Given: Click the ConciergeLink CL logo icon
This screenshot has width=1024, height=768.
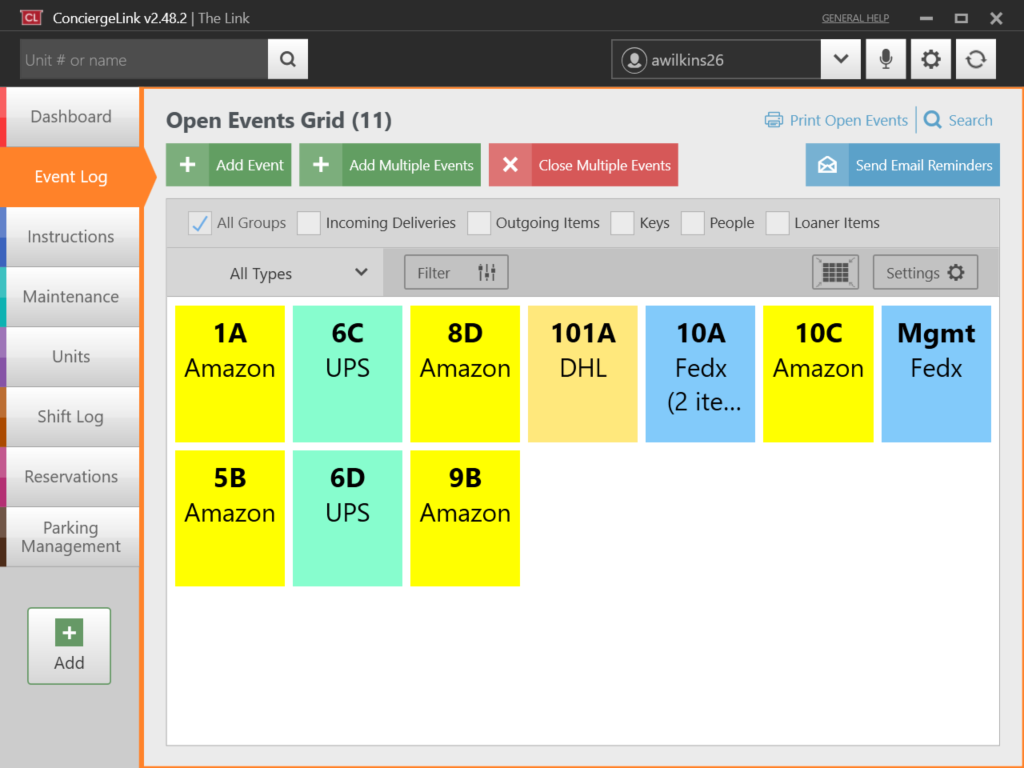Looking at the screenshot, I should click(x=31, y=18).
